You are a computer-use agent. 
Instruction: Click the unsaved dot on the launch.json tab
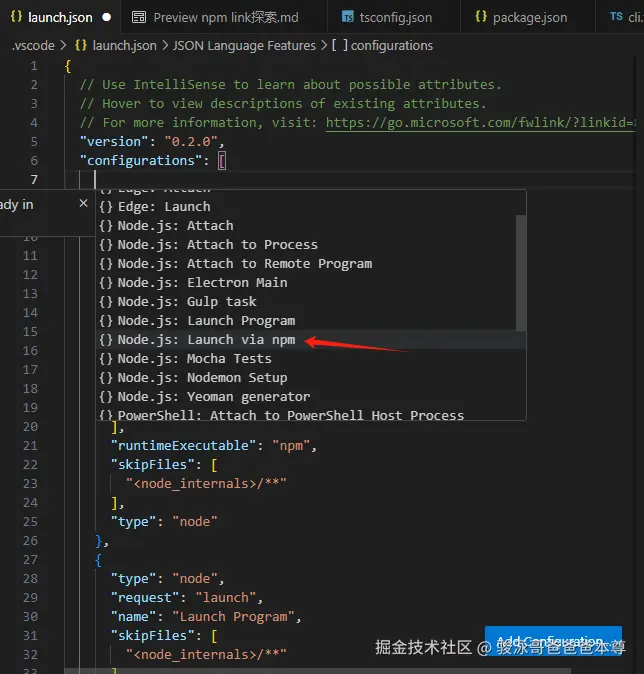point(106,17)
